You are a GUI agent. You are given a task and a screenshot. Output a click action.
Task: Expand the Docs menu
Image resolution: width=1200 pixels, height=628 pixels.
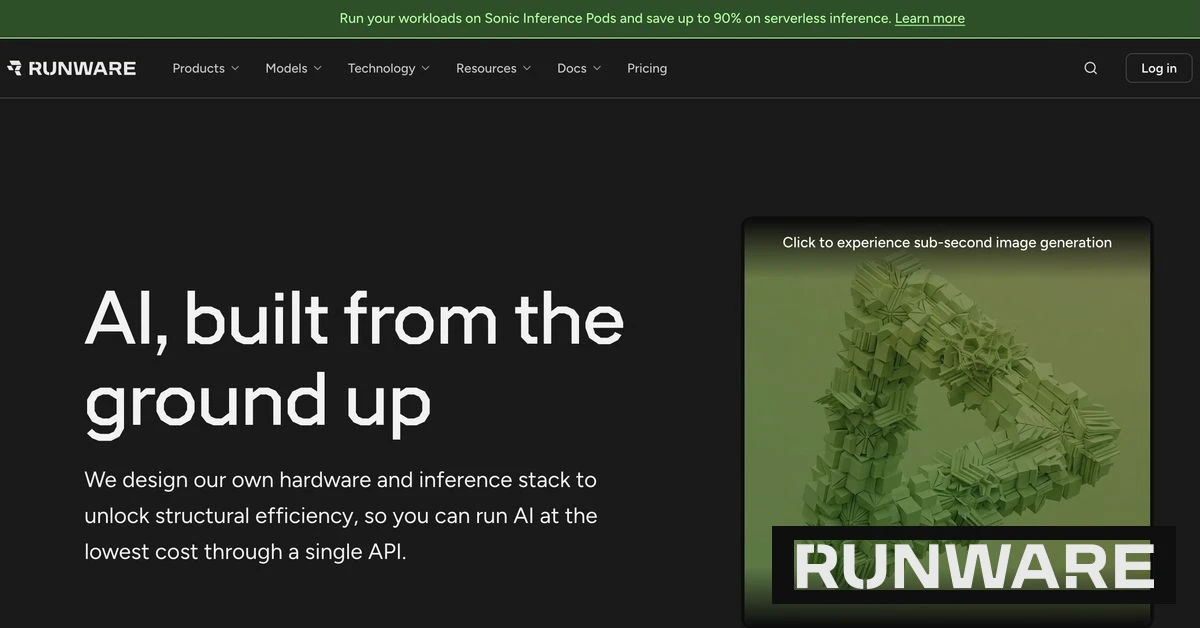click(580, 68)
